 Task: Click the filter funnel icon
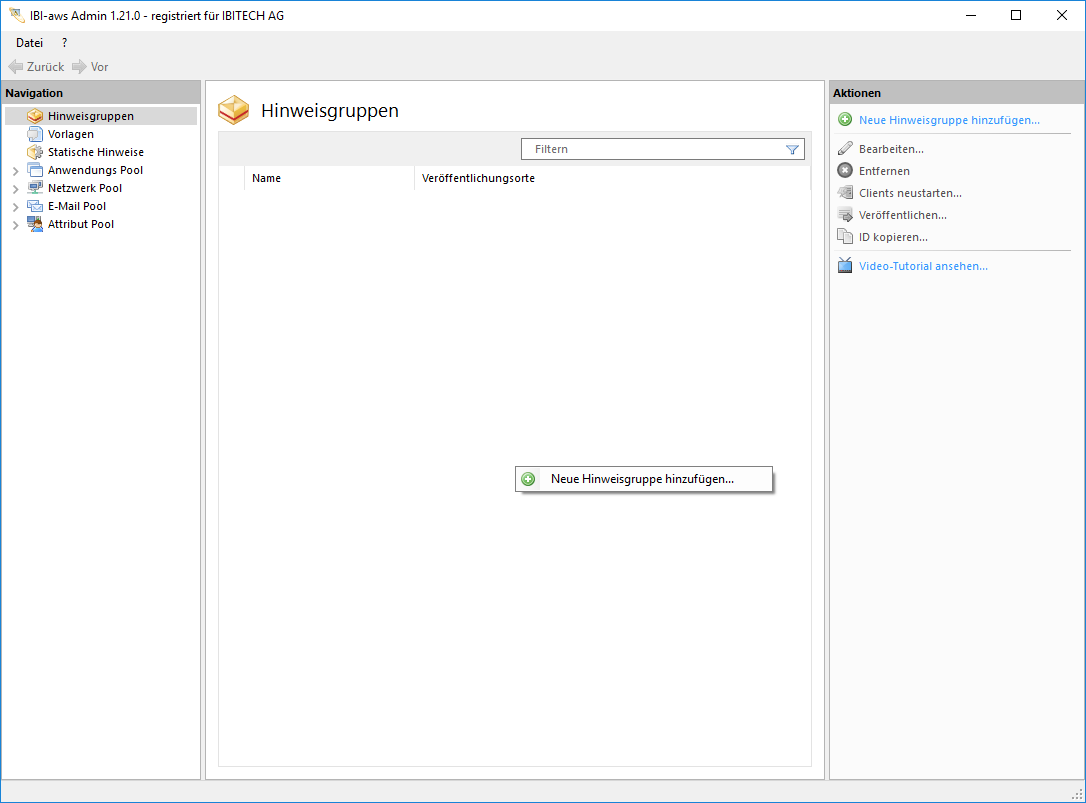click(x=792, y=149)
